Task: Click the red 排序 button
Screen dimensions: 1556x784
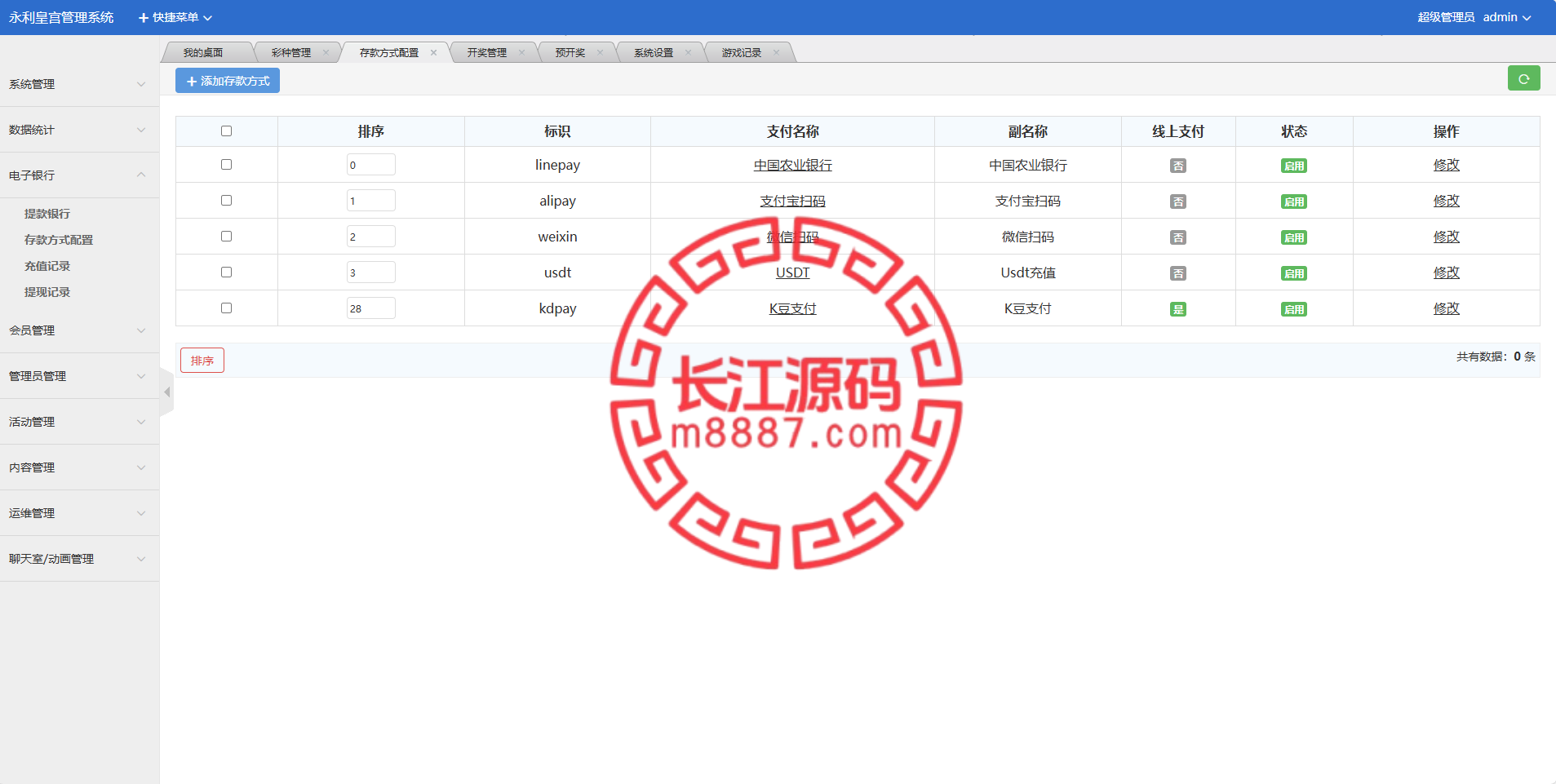Action: pos(202,361)
